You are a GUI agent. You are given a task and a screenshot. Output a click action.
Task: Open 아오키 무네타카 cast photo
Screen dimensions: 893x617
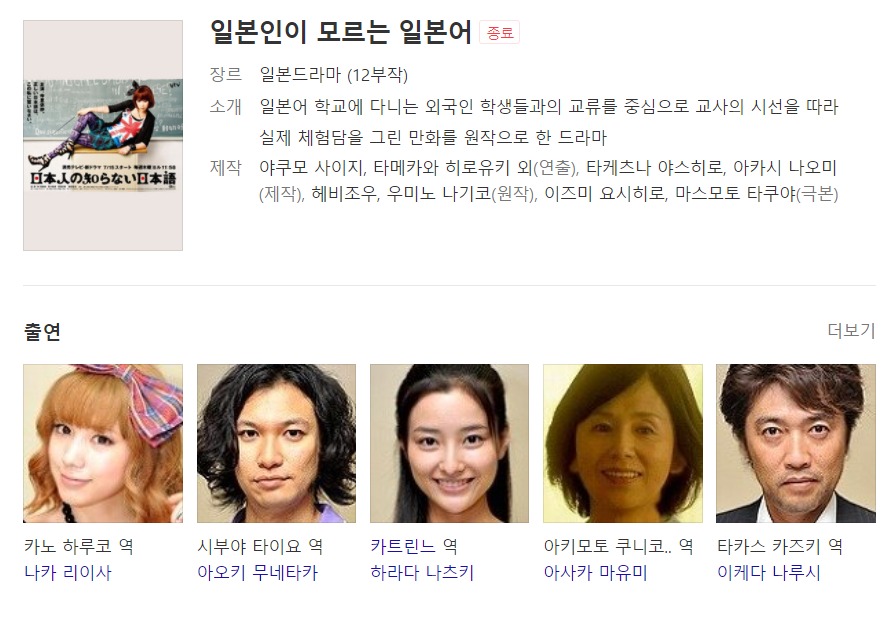(x=276, y=443)
